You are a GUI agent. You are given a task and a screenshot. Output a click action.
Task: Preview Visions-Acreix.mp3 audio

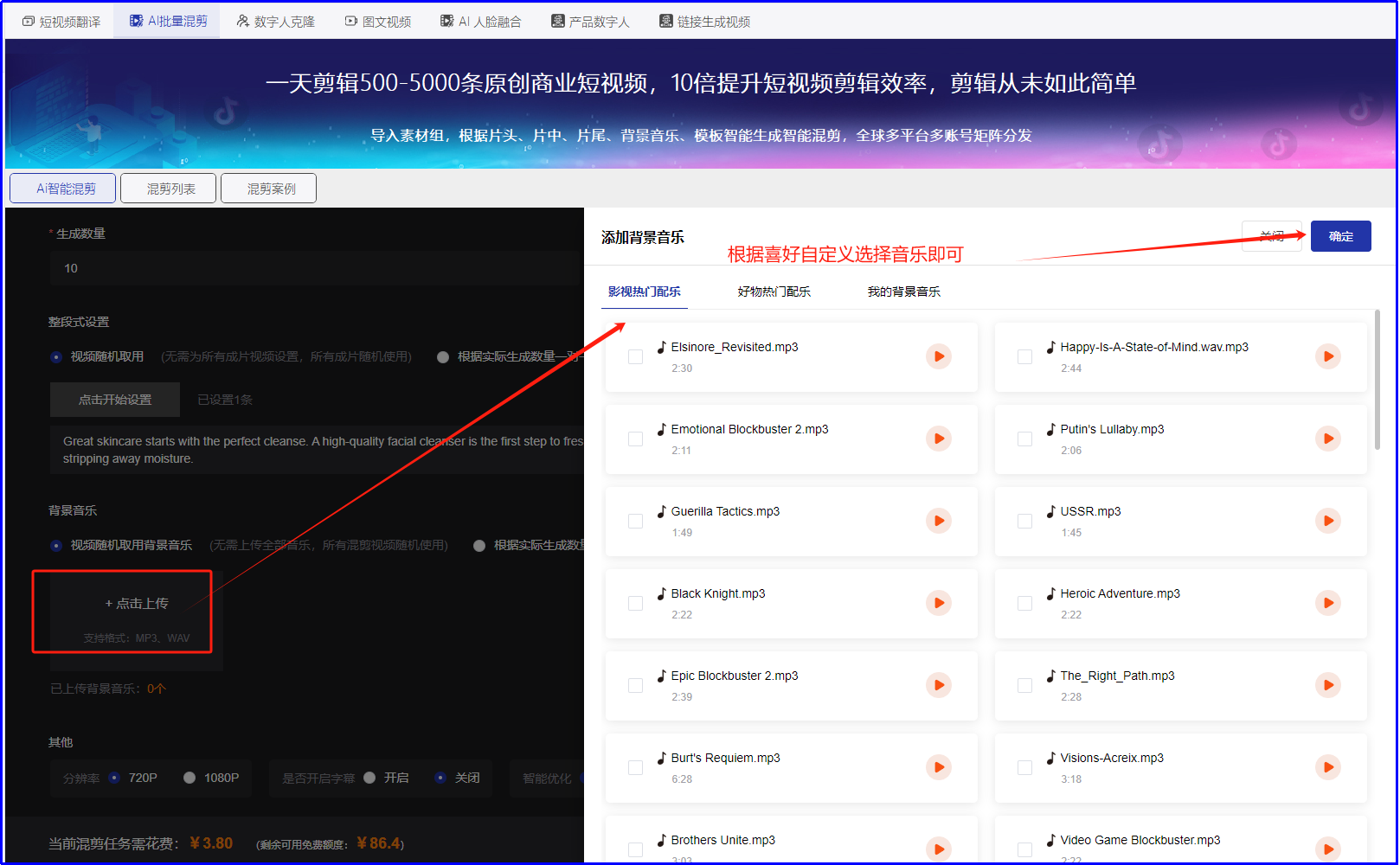coord(1327,767)
